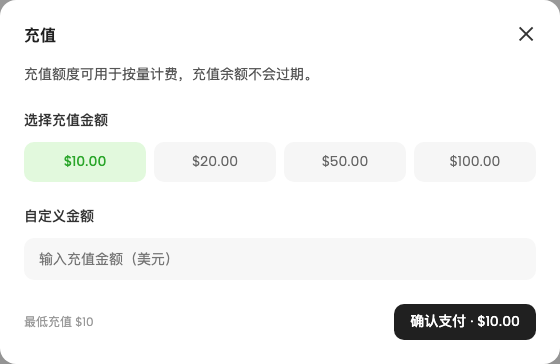Viewport: 560px width, 364px height.
Task: Confirm payment with the black button
Action: (x=465, y=322)
